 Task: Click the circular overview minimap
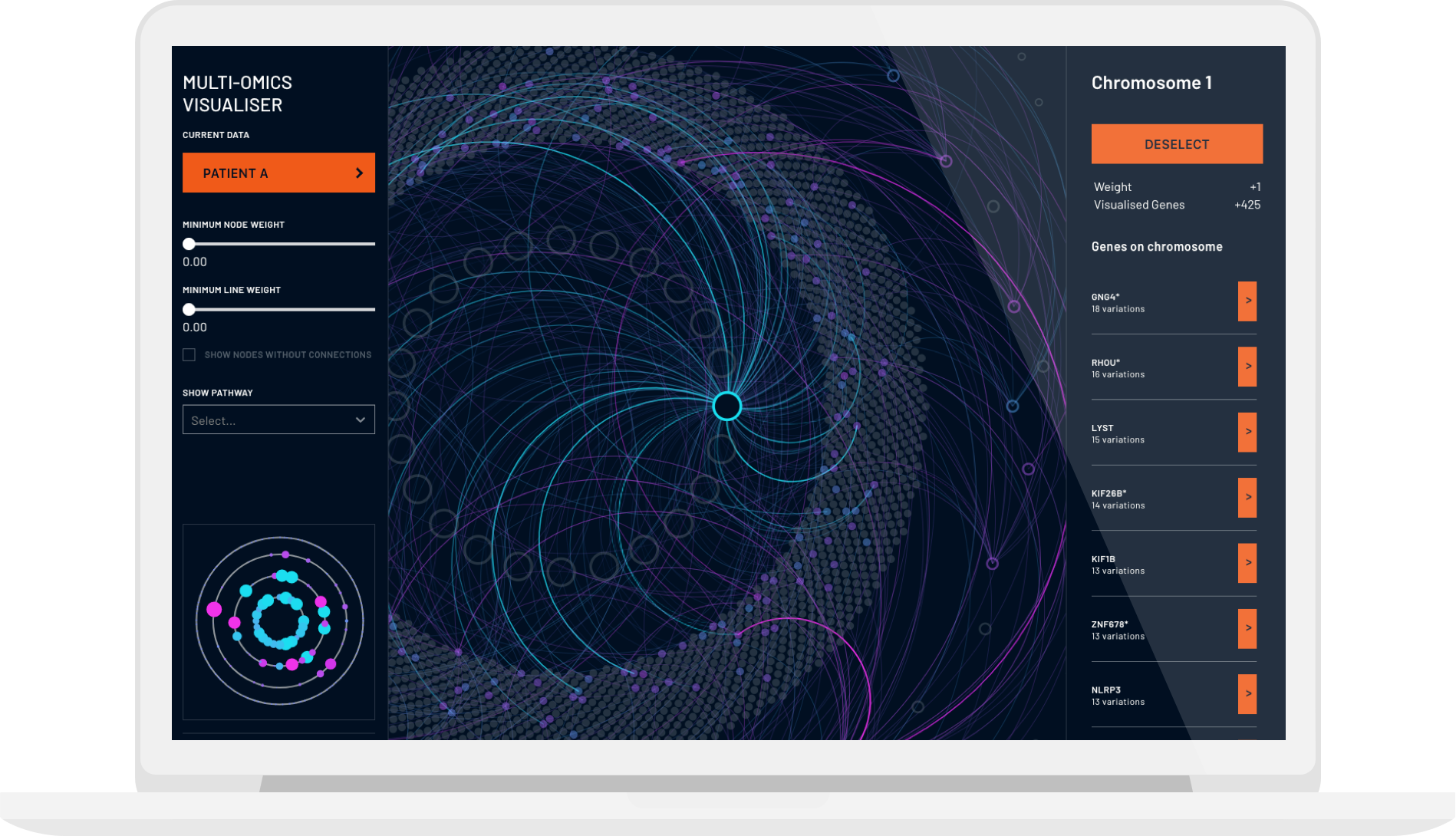pyautogui.click(x=278, y=621)
